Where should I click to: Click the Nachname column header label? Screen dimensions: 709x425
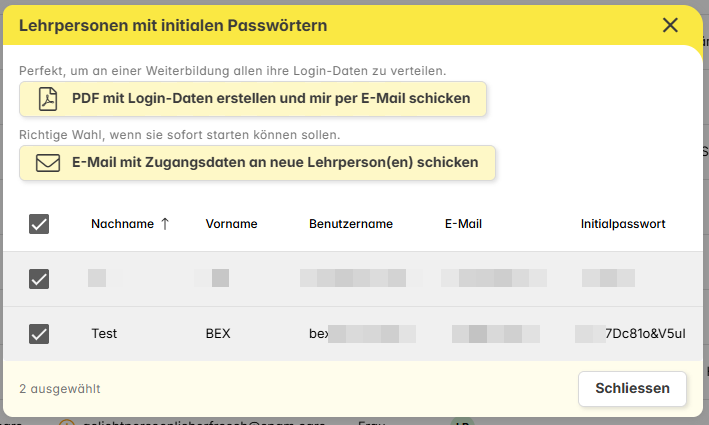[x=121, y=224]
